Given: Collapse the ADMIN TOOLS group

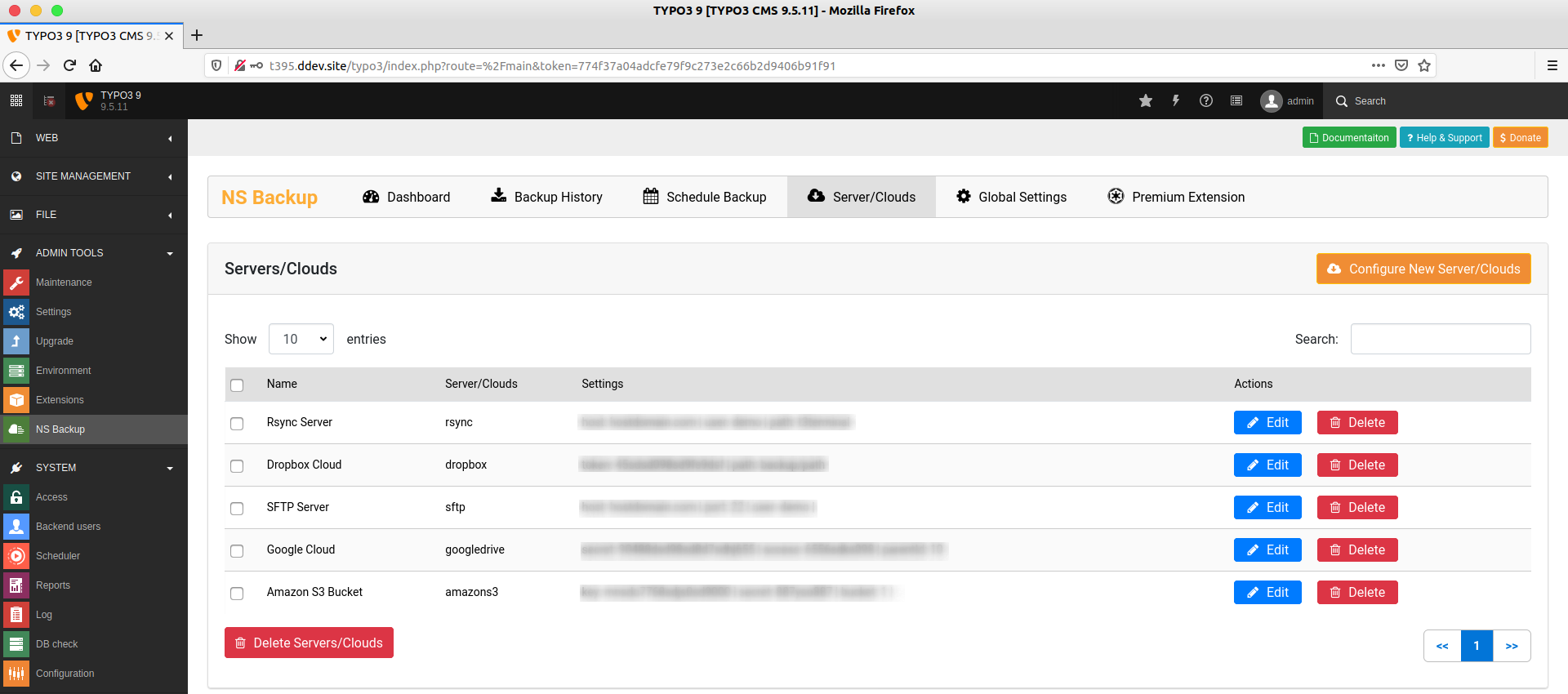Looking at the screenshot, I should 94,253.
